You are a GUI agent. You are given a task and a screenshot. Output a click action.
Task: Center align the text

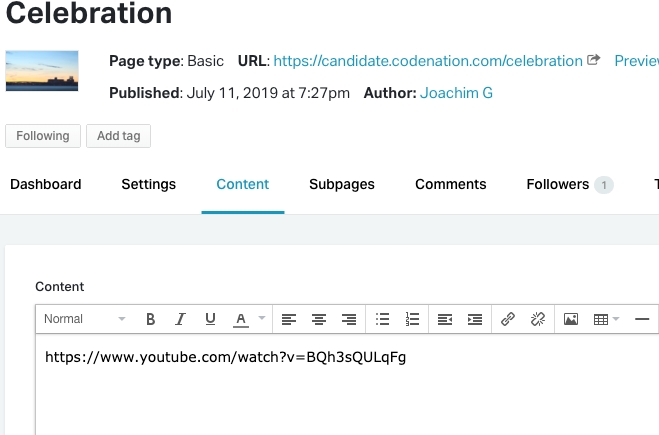tap(319, 319)
